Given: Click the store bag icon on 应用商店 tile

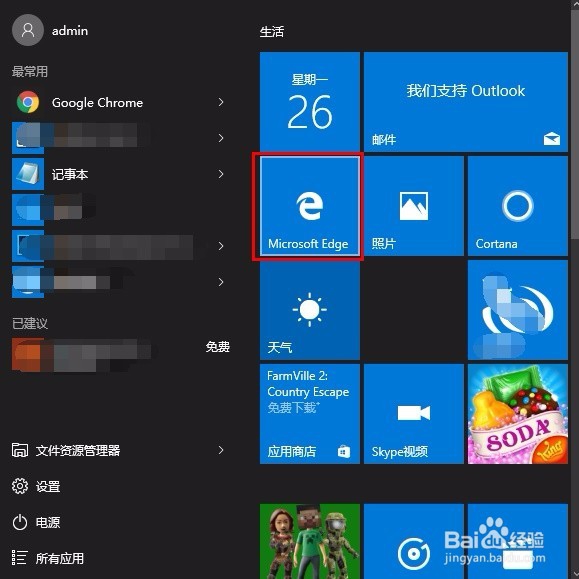Looking at the screenshot, I should (x=344, y=451).
